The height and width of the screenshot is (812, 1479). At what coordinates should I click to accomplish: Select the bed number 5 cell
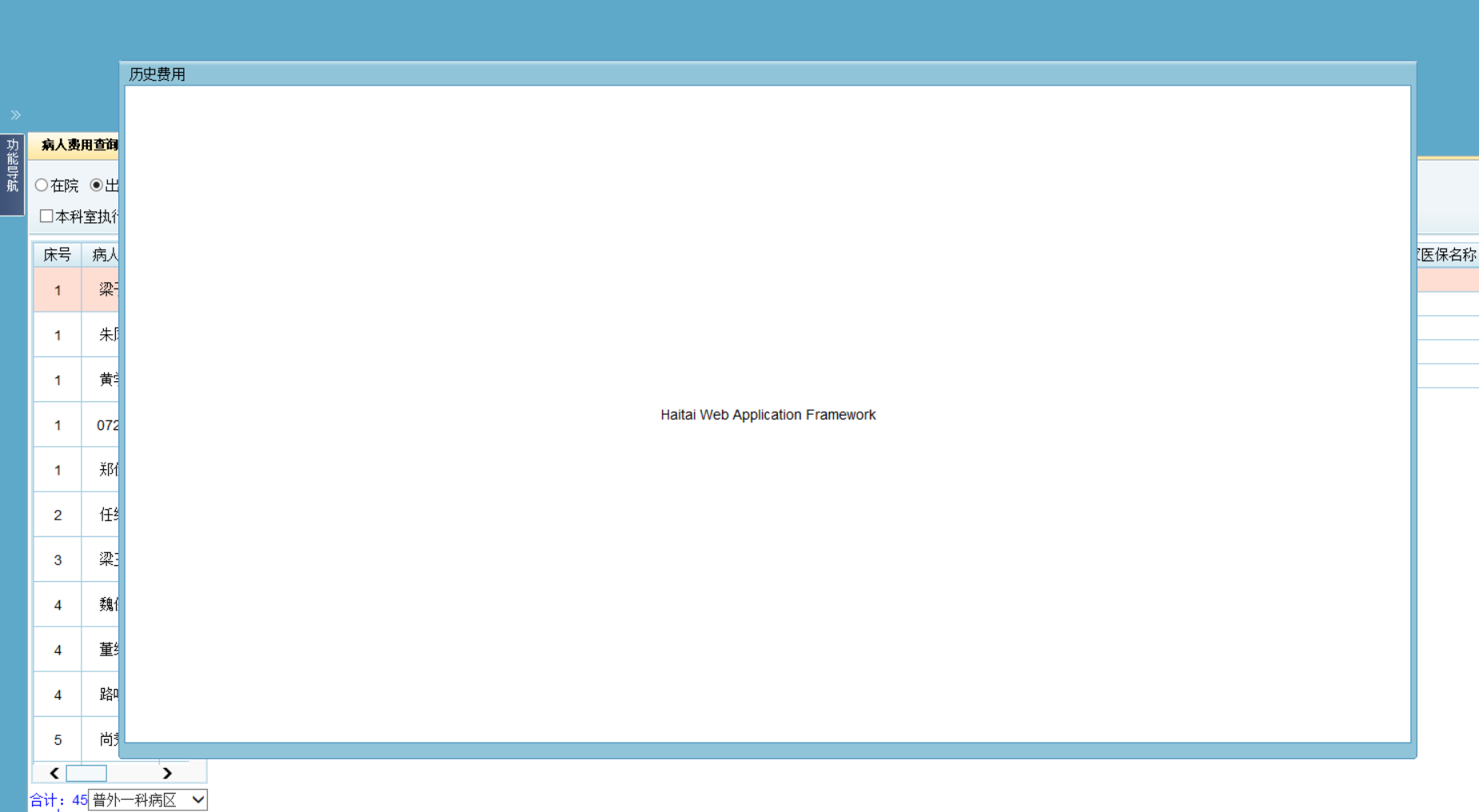click(x=58, y=739)
